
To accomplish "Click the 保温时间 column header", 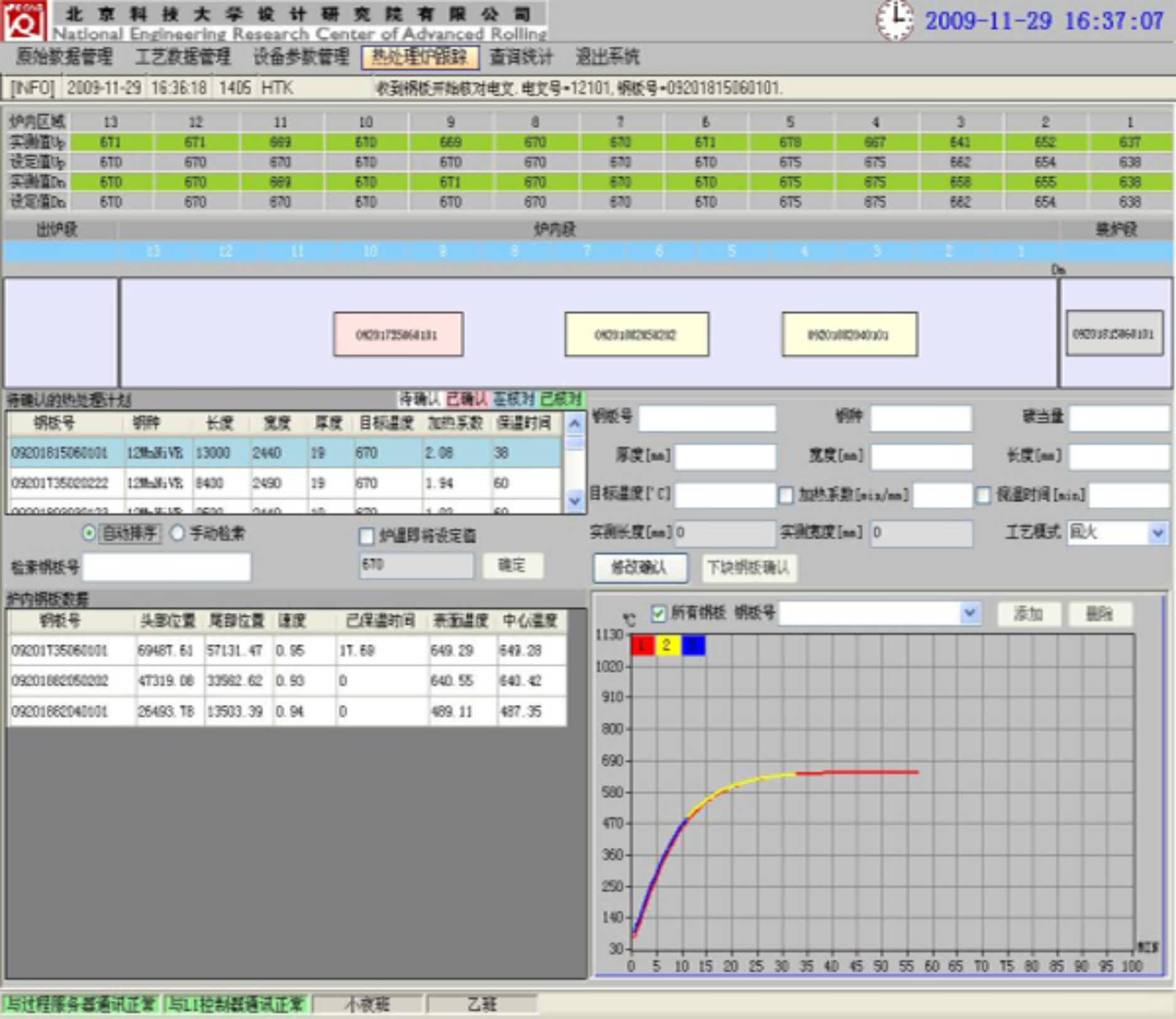I will (524, 424).
